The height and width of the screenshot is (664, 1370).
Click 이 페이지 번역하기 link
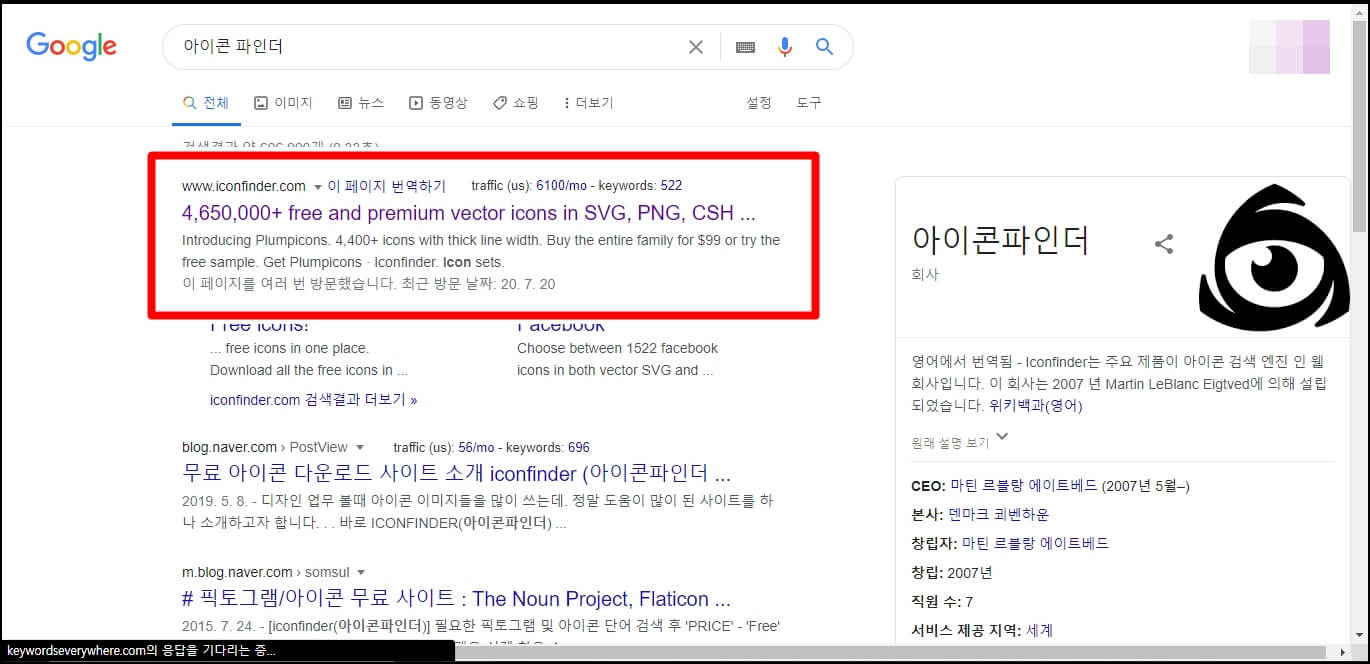click(x=387, y=186)
